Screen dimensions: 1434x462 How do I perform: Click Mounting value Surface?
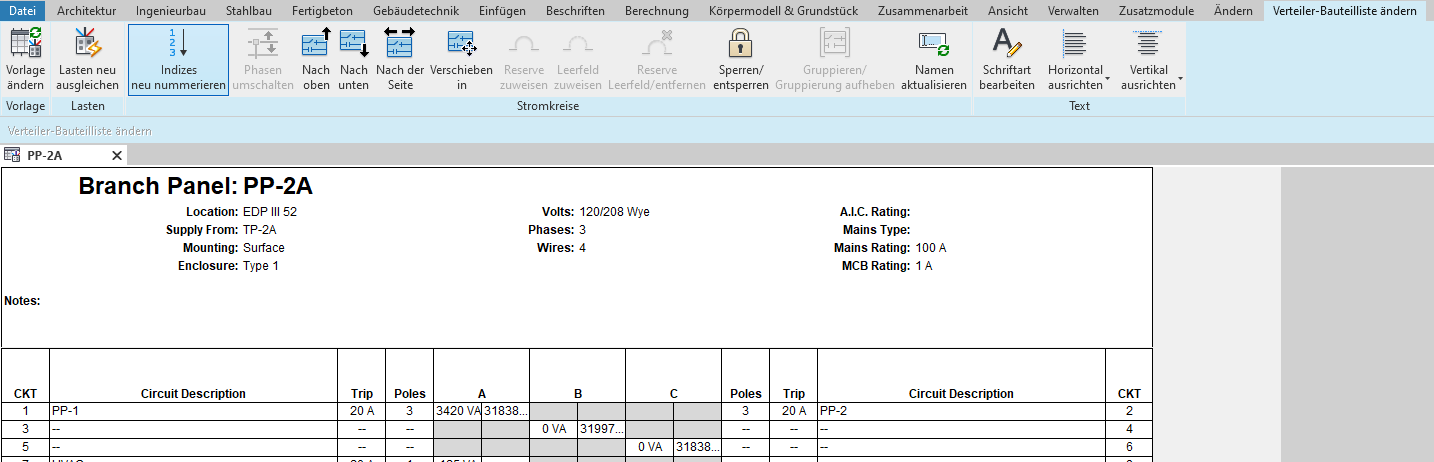point(264,248)
